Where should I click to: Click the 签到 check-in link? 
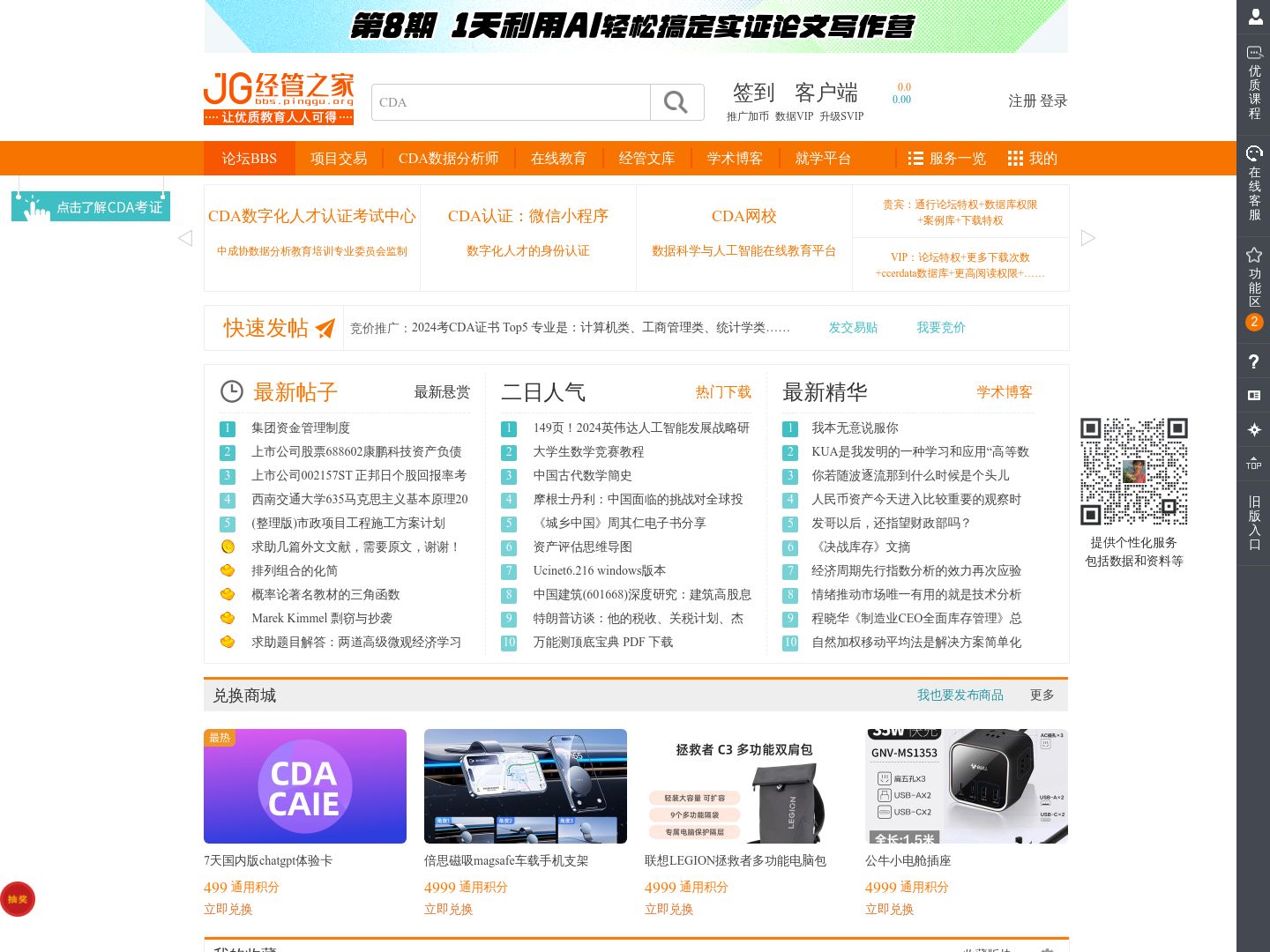click(x=754, y=93)
